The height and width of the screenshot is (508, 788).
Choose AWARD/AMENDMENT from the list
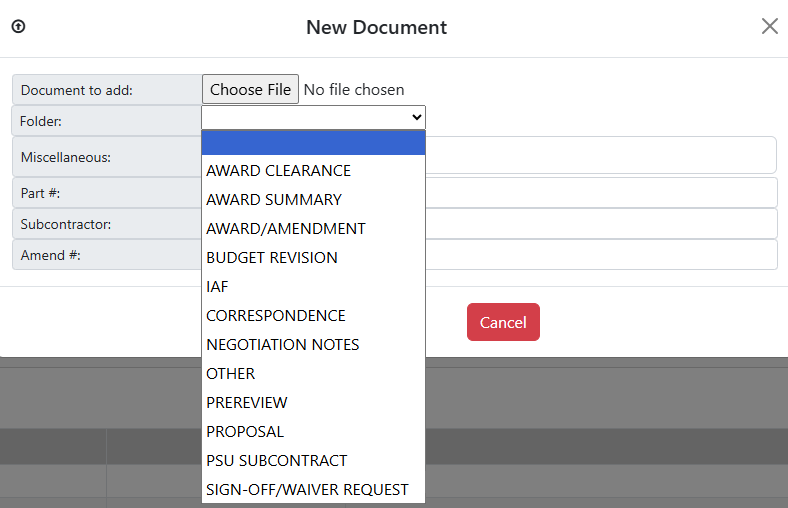pyautogui.click(x=314, y=229)
